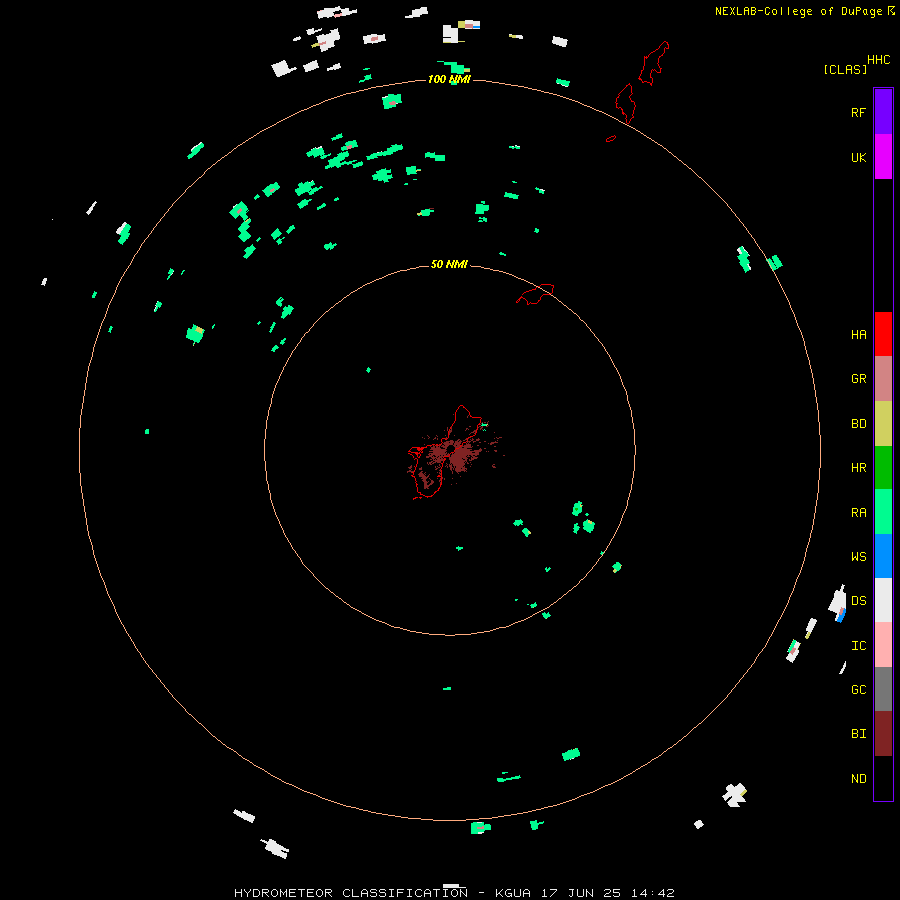
Task: Click the DS white legend swatch
Action: (x=883, y=600)
